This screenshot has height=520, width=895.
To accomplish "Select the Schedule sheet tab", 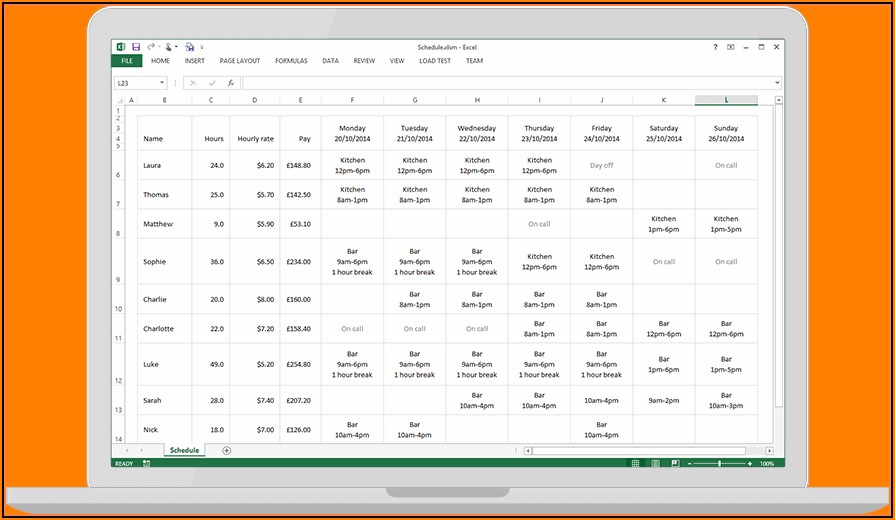I will 184,450.
